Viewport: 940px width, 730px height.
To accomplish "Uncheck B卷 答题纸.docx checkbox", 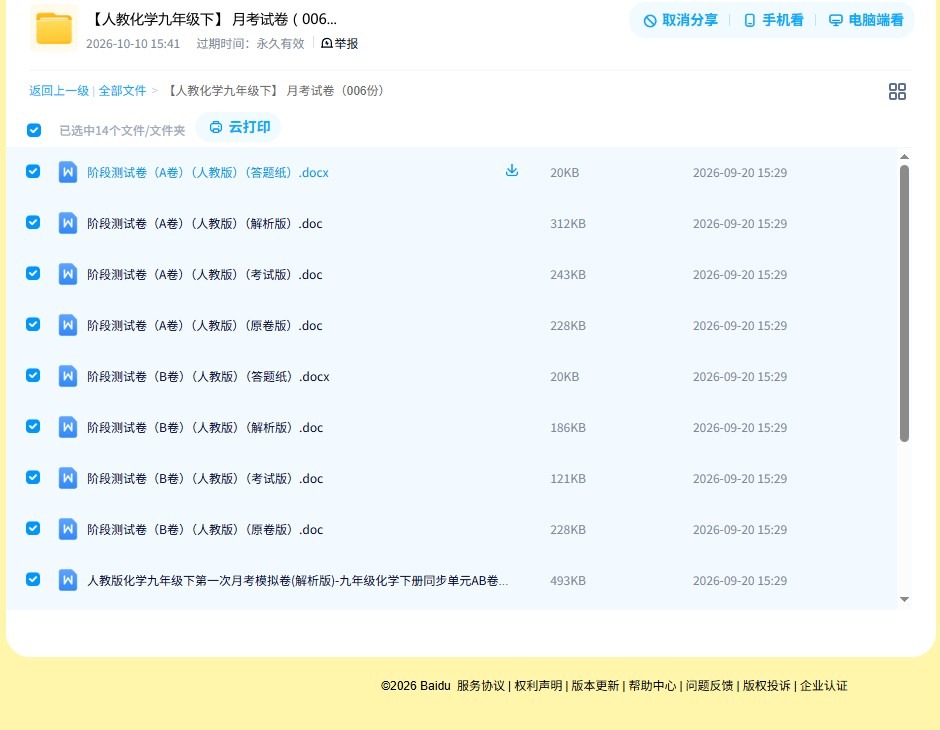I will [x=33, y=375].
